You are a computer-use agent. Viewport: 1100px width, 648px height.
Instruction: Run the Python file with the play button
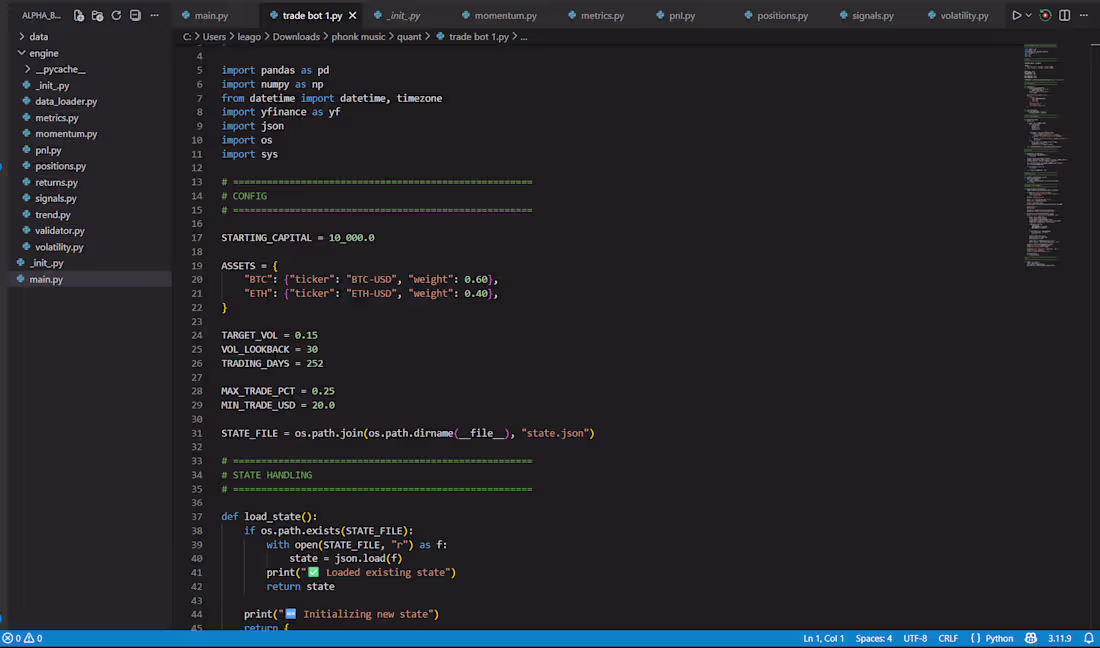[x=1014, y=15]
